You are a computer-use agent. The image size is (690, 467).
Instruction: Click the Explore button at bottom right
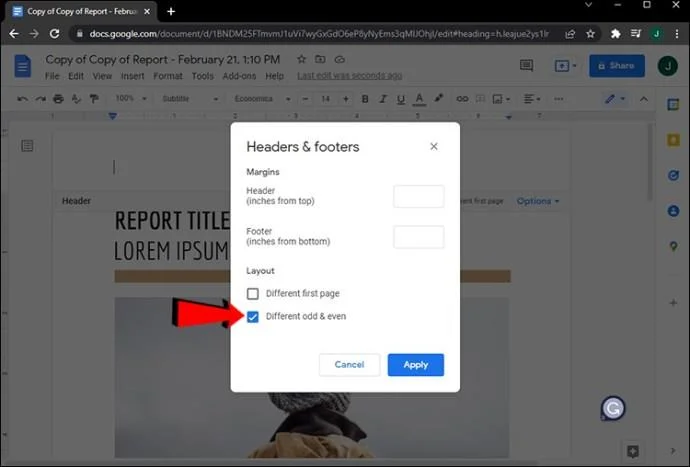[633, 451]
